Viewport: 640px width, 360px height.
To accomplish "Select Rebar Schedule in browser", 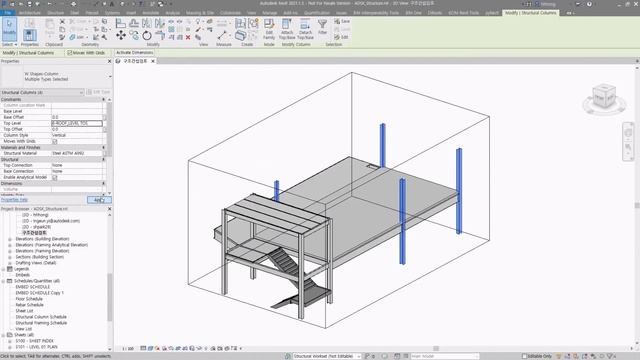I will [29, 305].
